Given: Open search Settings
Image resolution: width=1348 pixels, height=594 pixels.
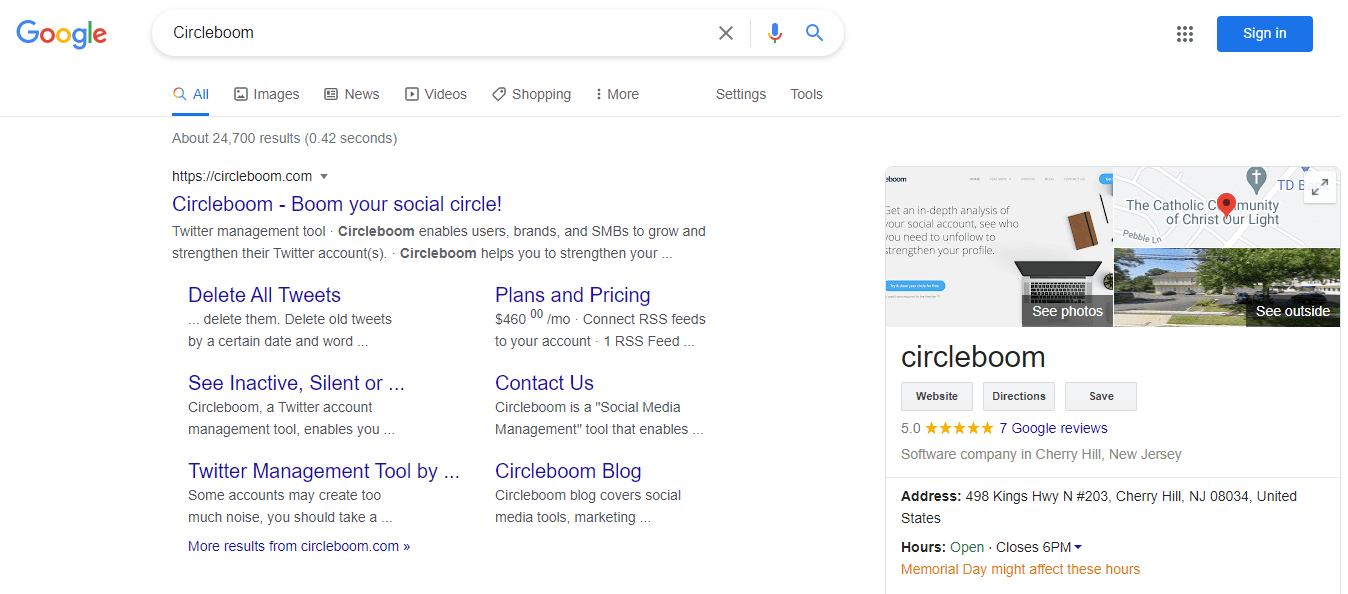Looking at the screenshot, I should tap(741, 94).
